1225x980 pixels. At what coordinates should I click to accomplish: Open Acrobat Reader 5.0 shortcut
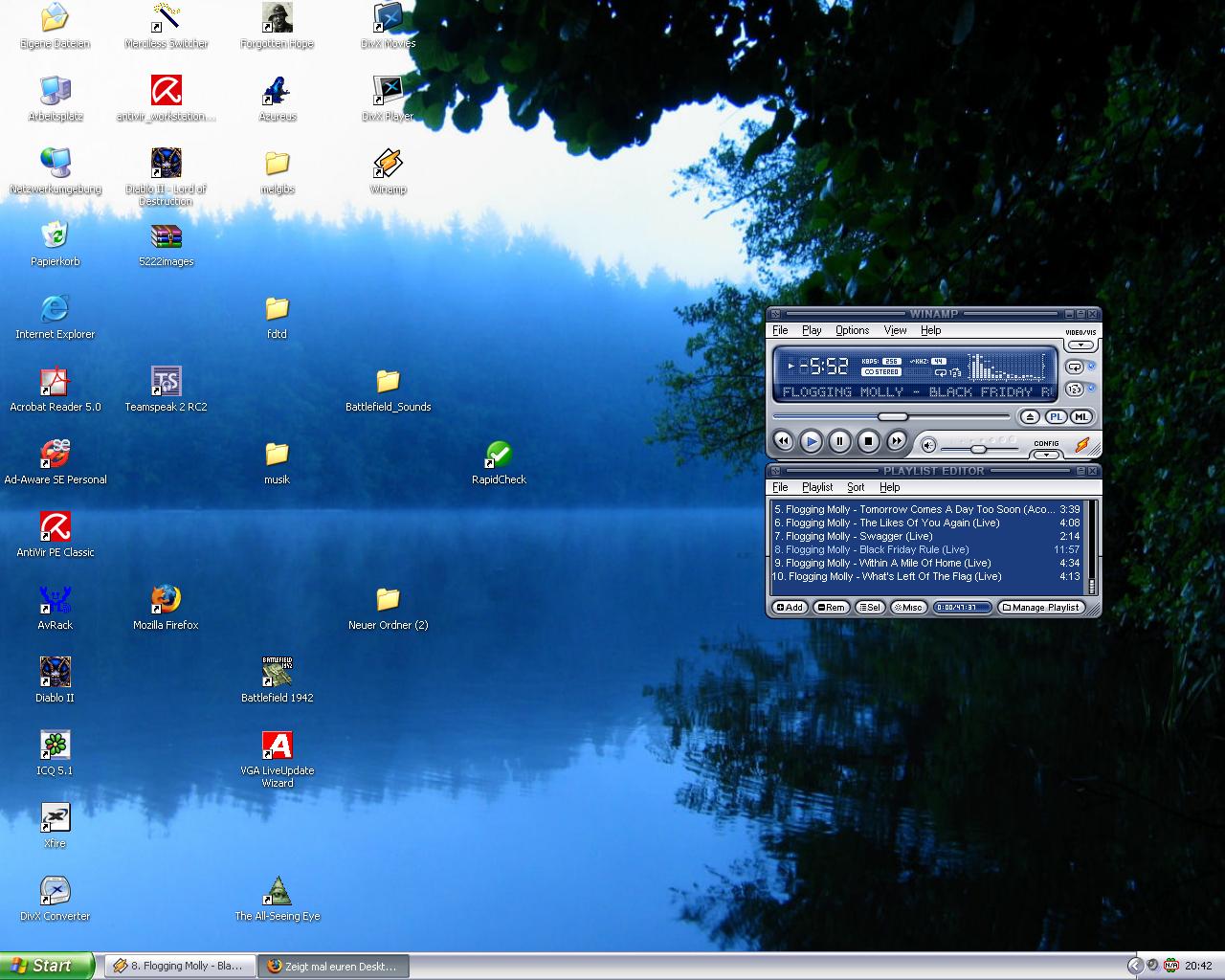56,390
